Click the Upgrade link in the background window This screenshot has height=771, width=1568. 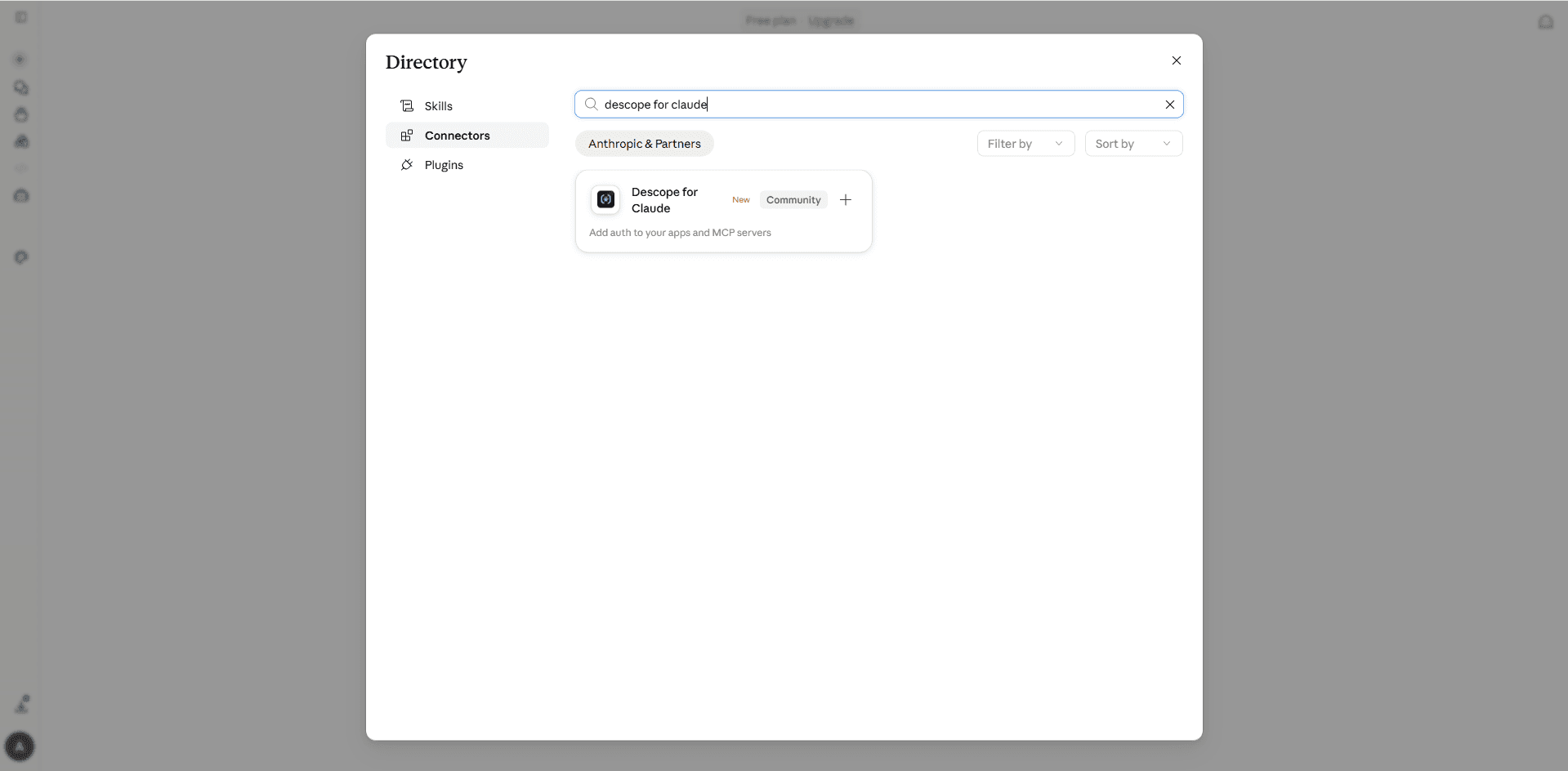(831, 20)
